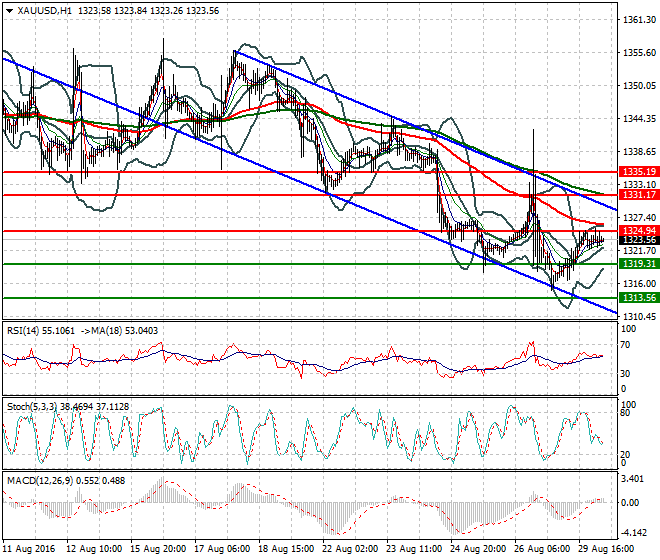Click the 1324.94 red price tag

coord(639,231)
